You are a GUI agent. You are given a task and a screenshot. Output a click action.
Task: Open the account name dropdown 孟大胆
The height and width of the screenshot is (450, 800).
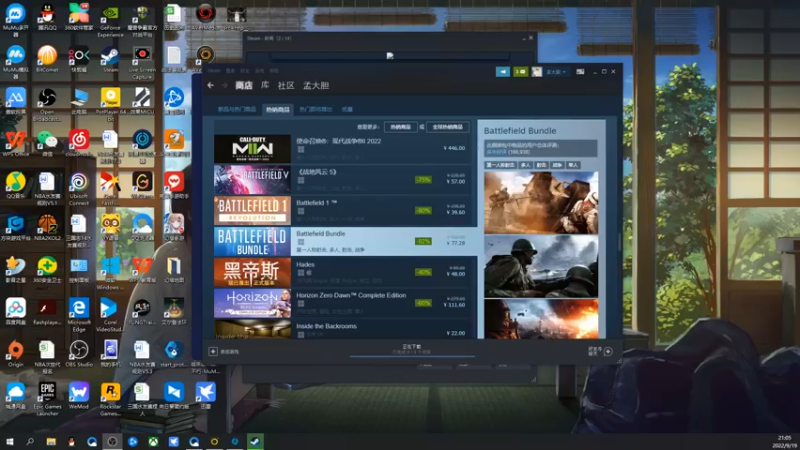556,72
